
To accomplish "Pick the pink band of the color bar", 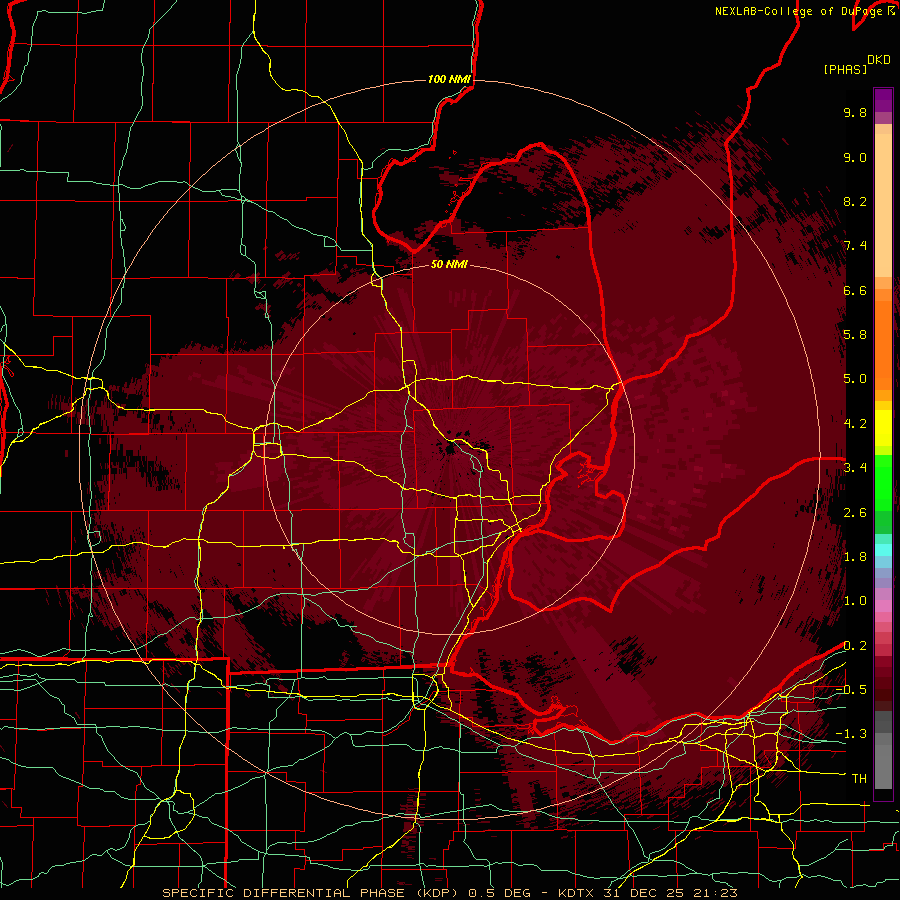I will (883, 606).
